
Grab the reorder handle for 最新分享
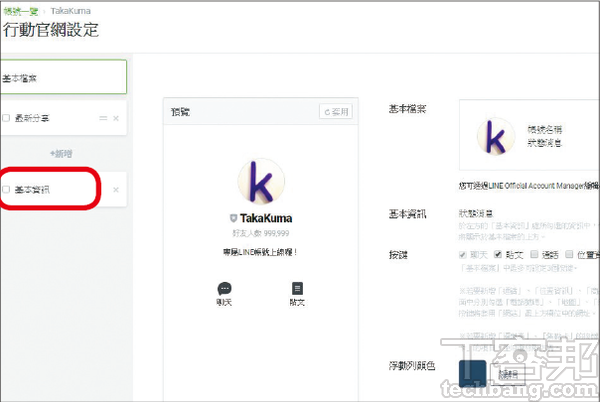(103, 118)
